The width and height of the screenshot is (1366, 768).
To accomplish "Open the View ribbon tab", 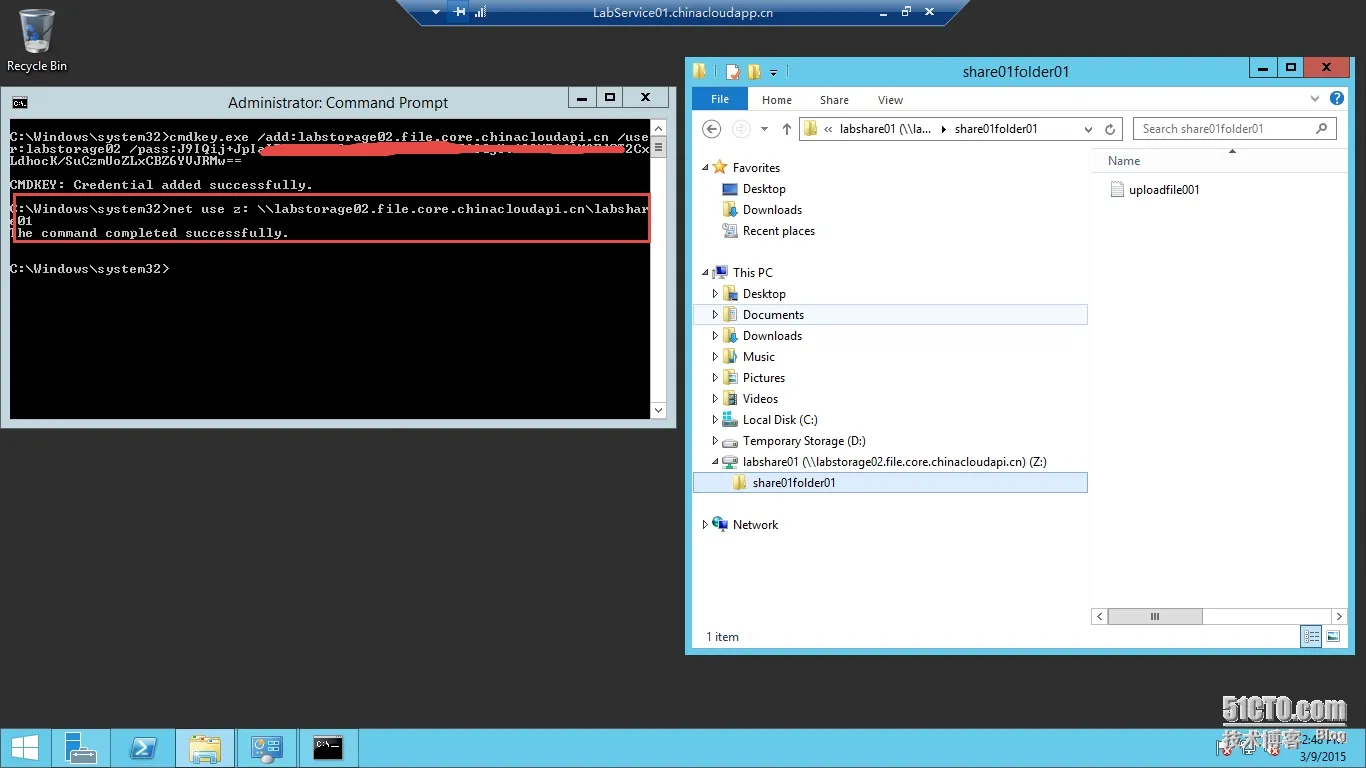I will [x=890, y=100].
